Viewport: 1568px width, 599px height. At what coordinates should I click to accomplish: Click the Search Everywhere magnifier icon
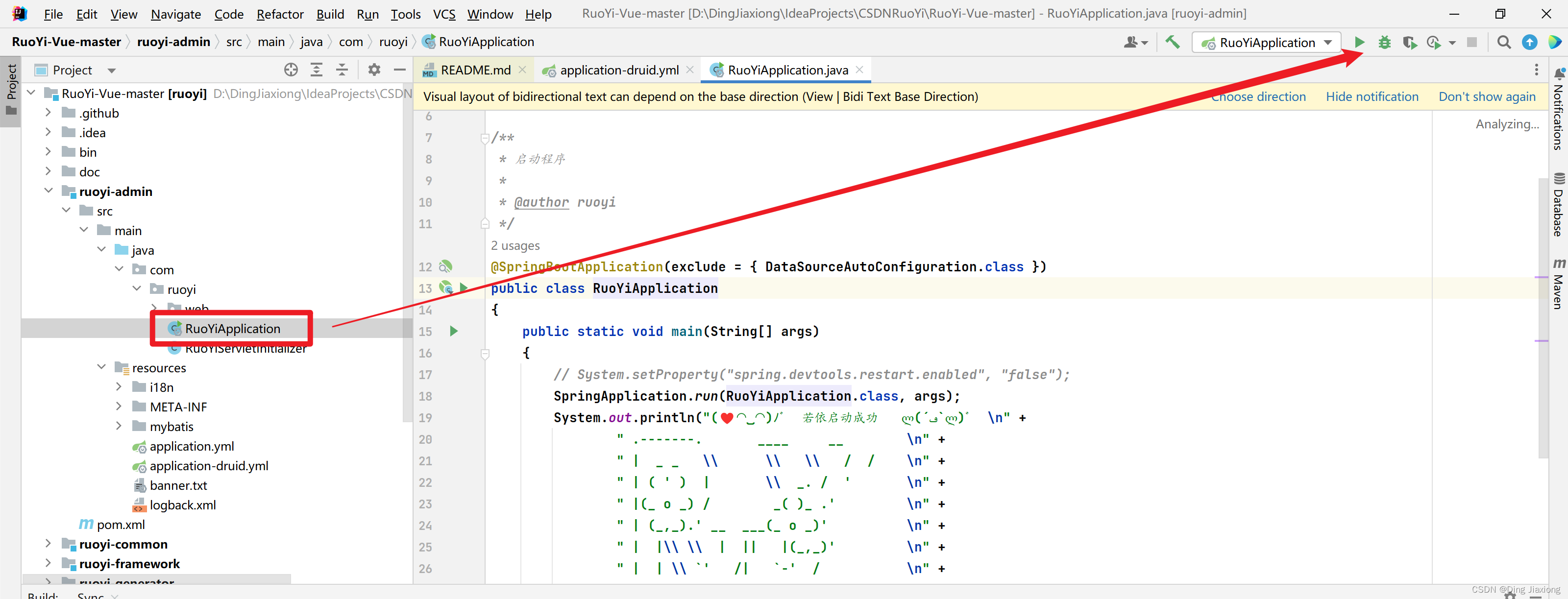click(x=1503, y=42)
